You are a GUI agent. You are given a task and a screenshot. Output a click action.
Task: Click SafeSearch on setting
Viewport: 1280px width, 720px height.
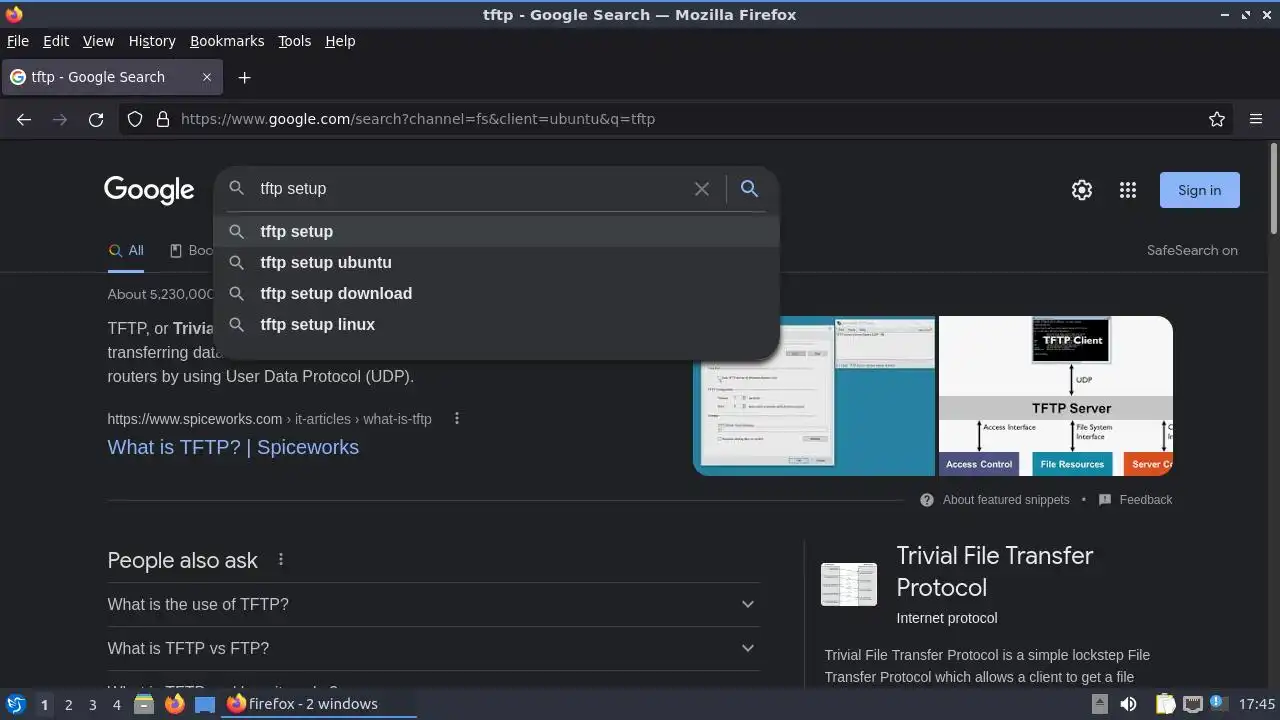coord(1192,250)
